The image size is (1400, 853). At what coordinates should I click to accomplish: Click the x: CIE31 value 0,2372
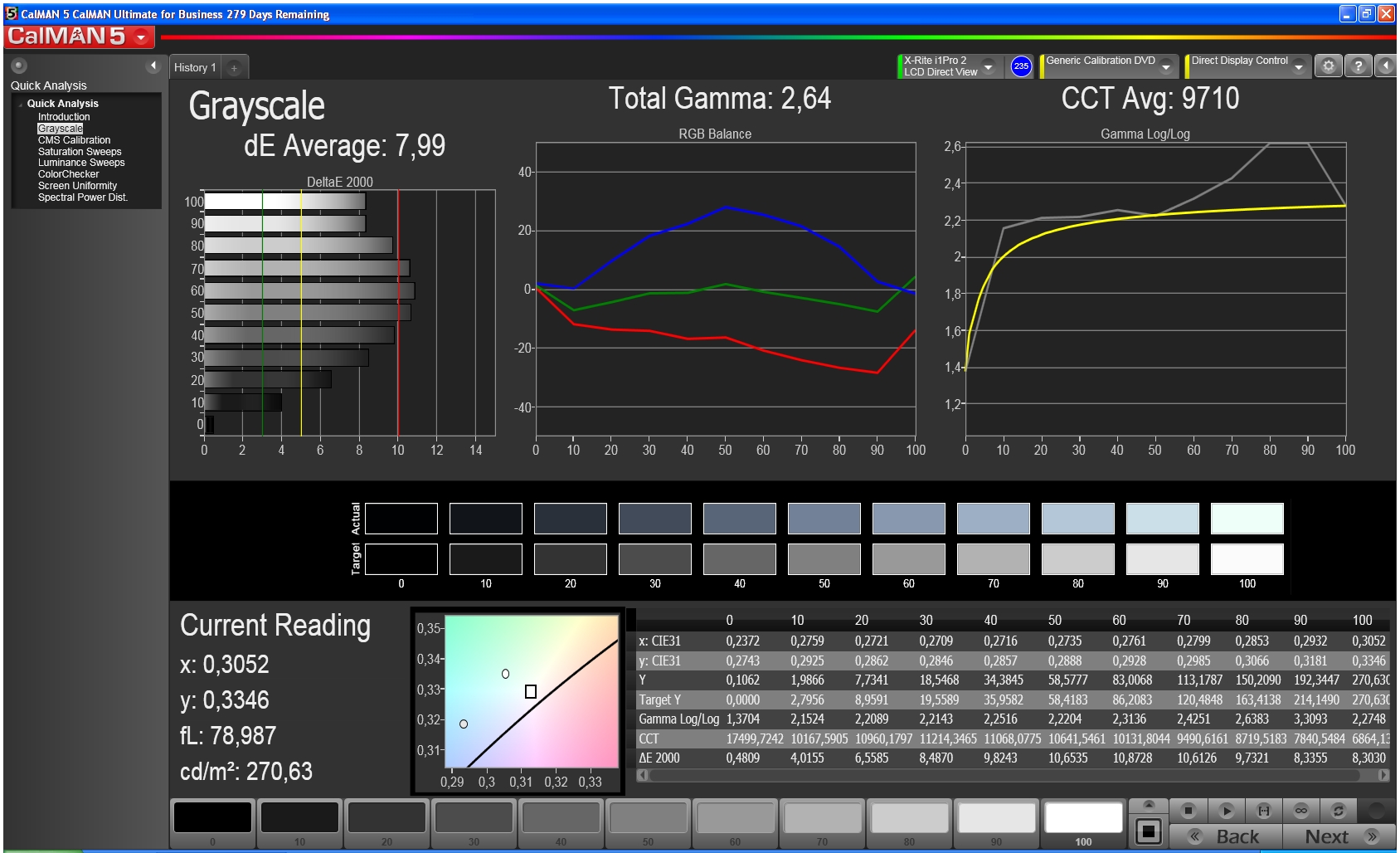(x=742, y=641)
